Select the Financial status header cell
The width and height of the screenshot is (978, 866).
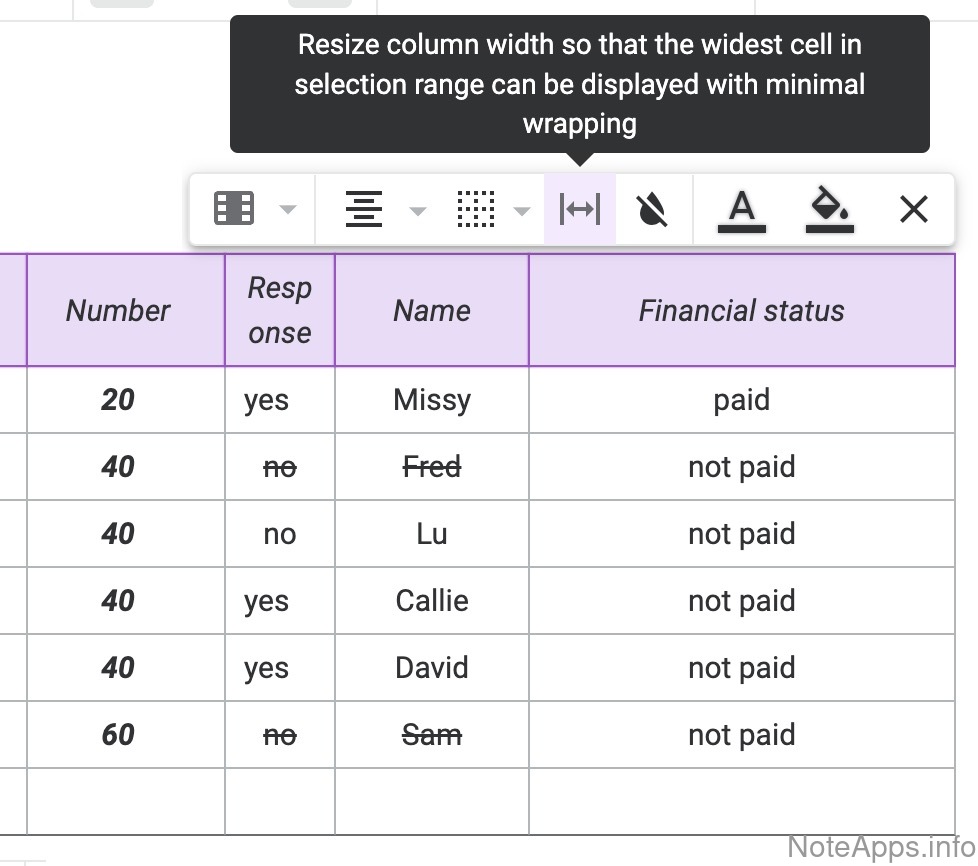tap(741, 310)
